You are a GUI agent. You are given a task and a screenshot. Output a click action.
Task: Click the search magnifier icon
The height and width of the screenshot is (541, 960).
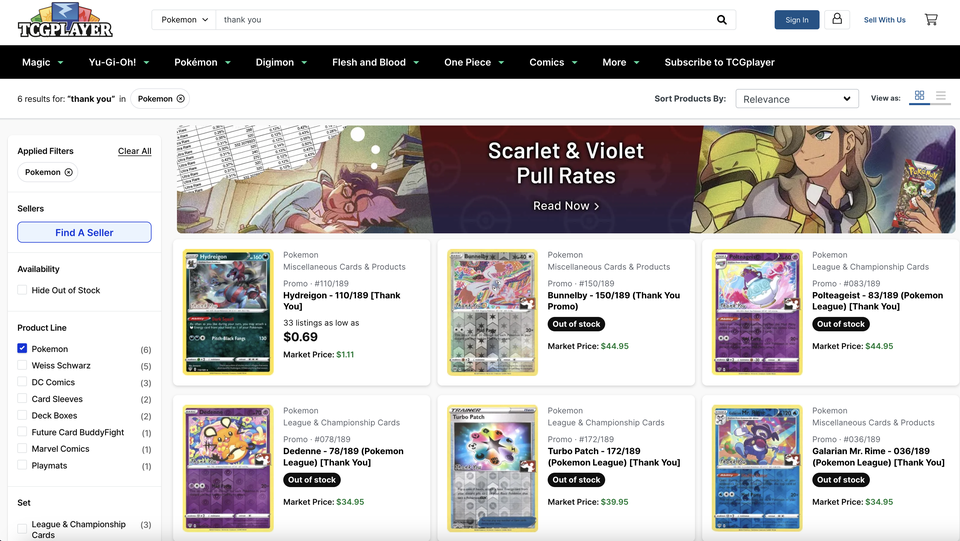[722, 20]
